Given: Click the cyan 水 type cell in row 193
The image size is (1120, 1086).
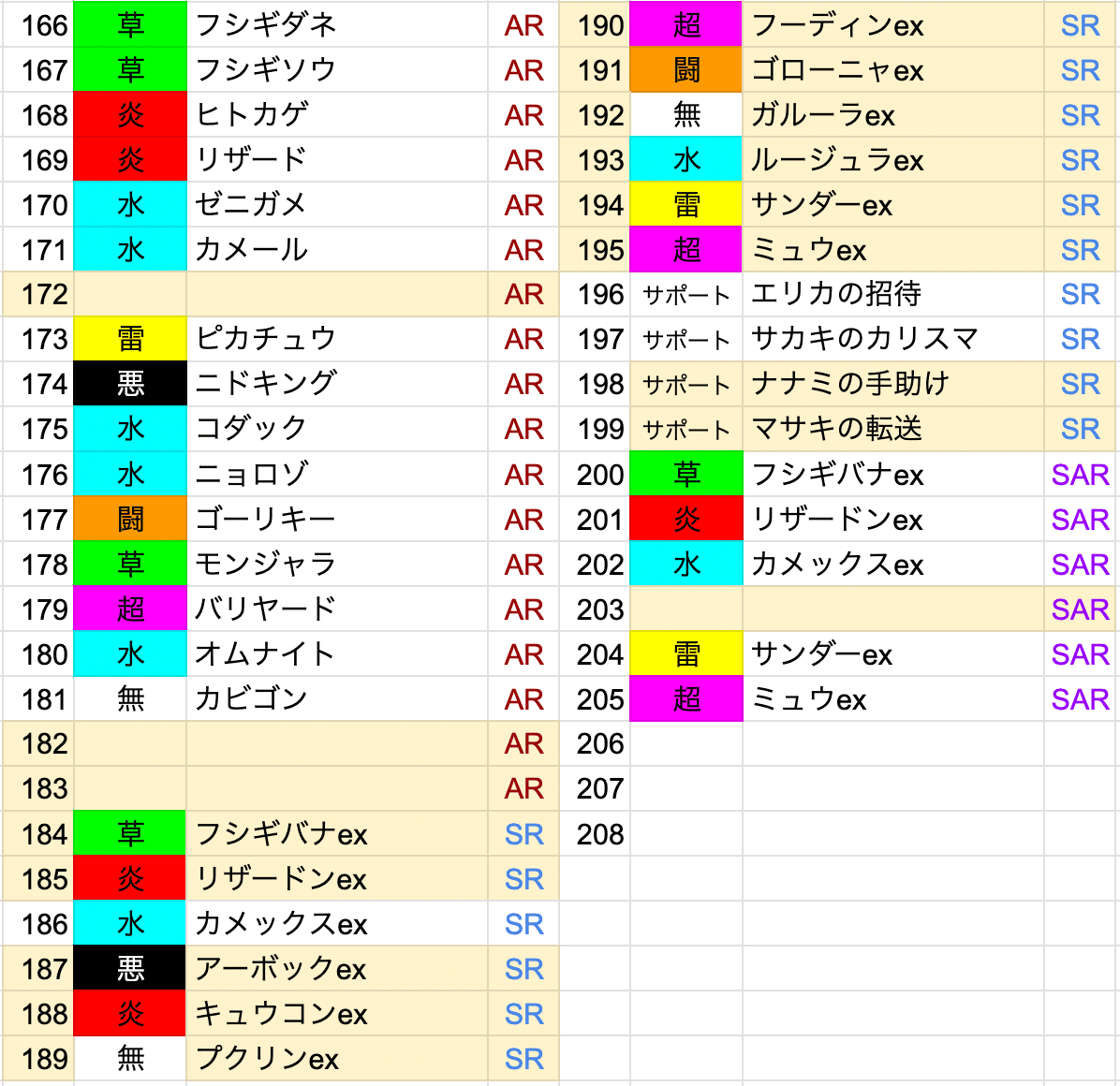Looking at the screenshot, I should (685, 160).
